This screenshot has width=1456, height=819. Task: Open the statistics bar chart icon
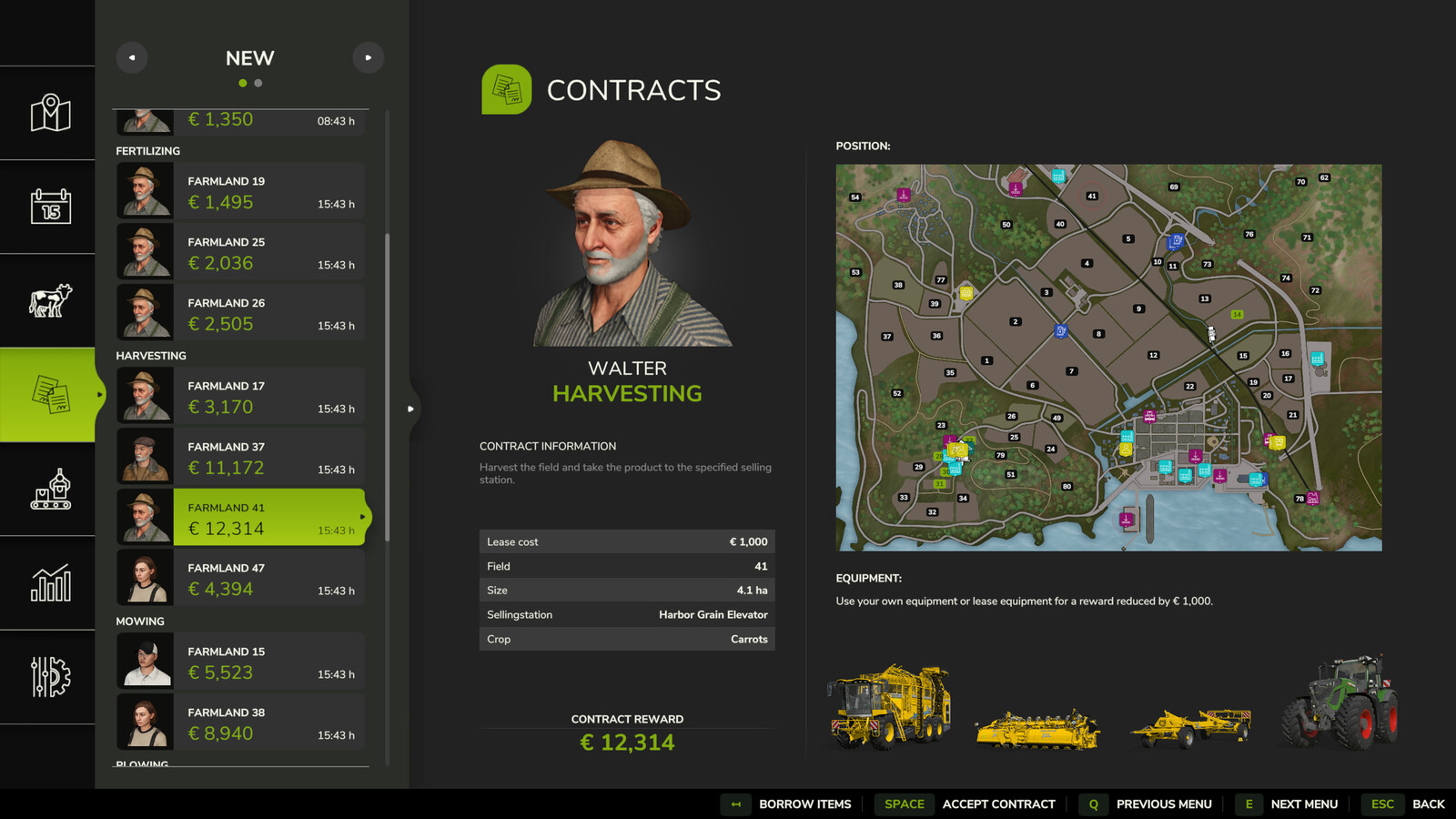[x=50, y=583]
